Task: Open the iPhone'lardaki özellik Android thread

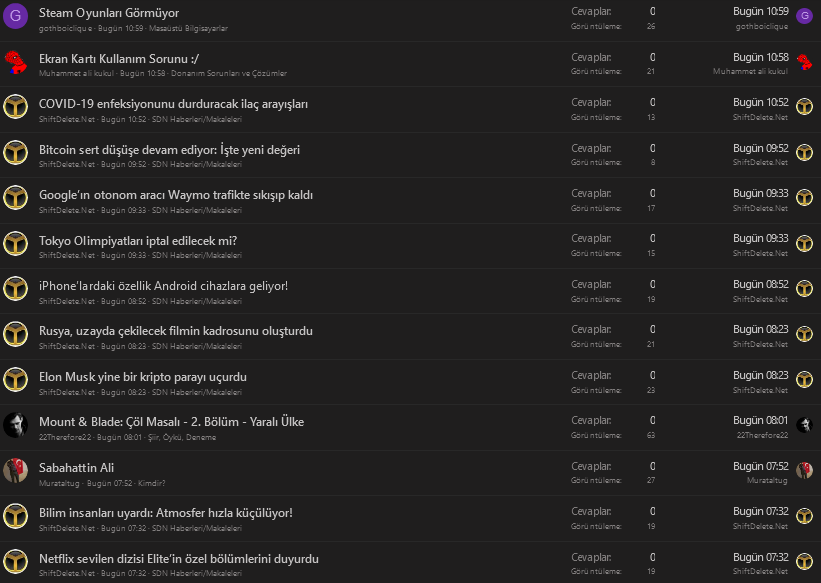Action: (x=163, y=286)
